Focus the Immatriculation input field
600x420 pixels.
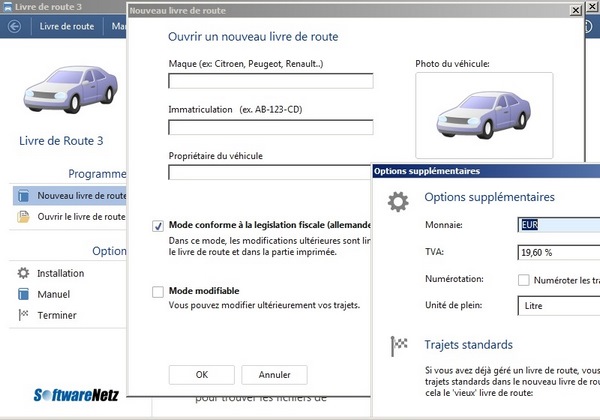271,127
